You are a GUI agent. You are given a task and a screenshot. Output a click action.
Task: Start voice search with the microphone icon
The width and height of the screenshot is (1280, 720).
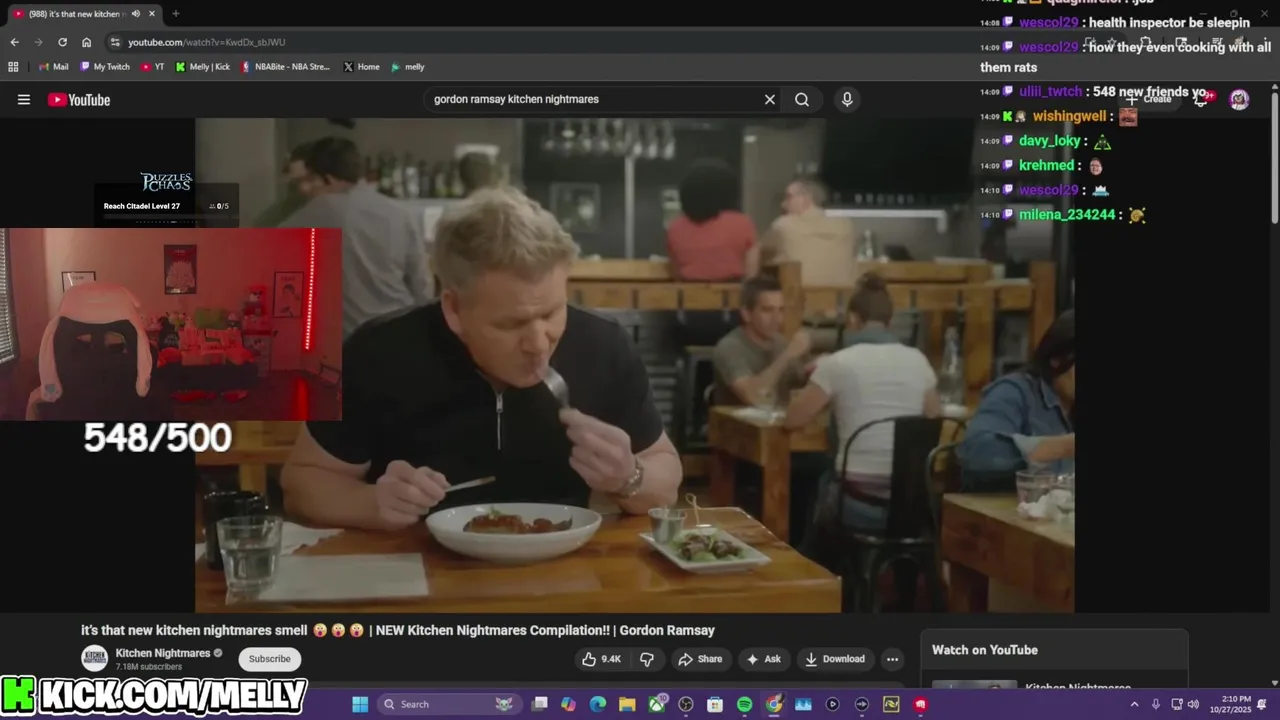[847, 100]
